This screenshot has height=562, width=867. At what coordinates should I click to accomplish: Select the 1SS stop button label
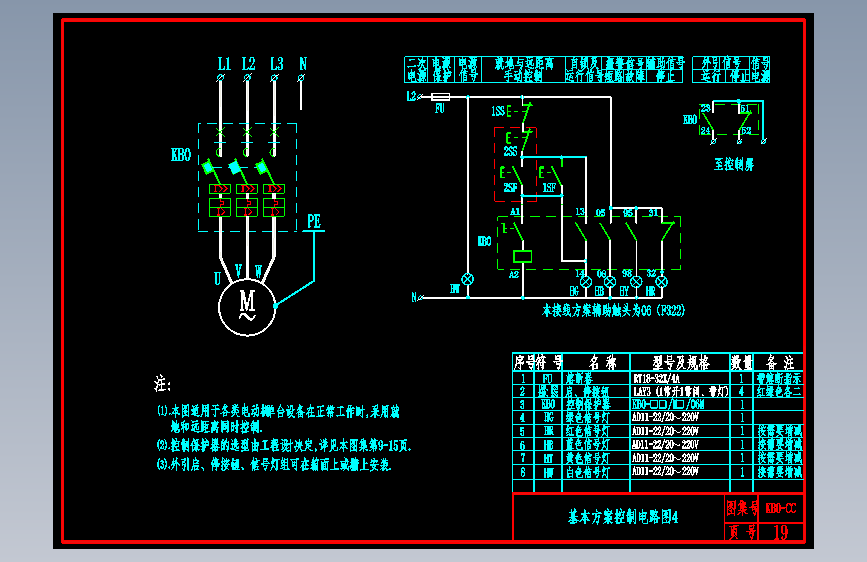(x=498, y=111)
